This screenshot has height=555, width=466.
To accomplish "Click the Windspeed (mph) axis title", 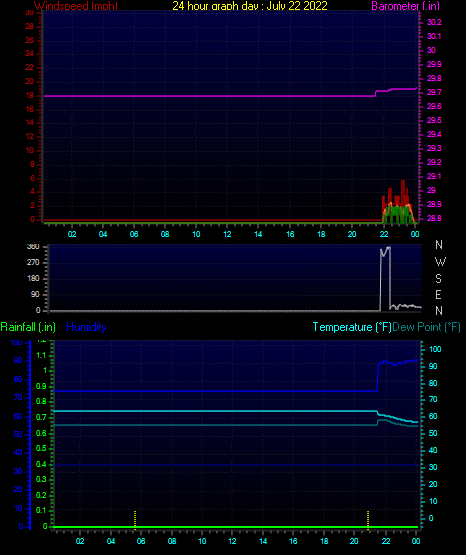I will [76, 6].
